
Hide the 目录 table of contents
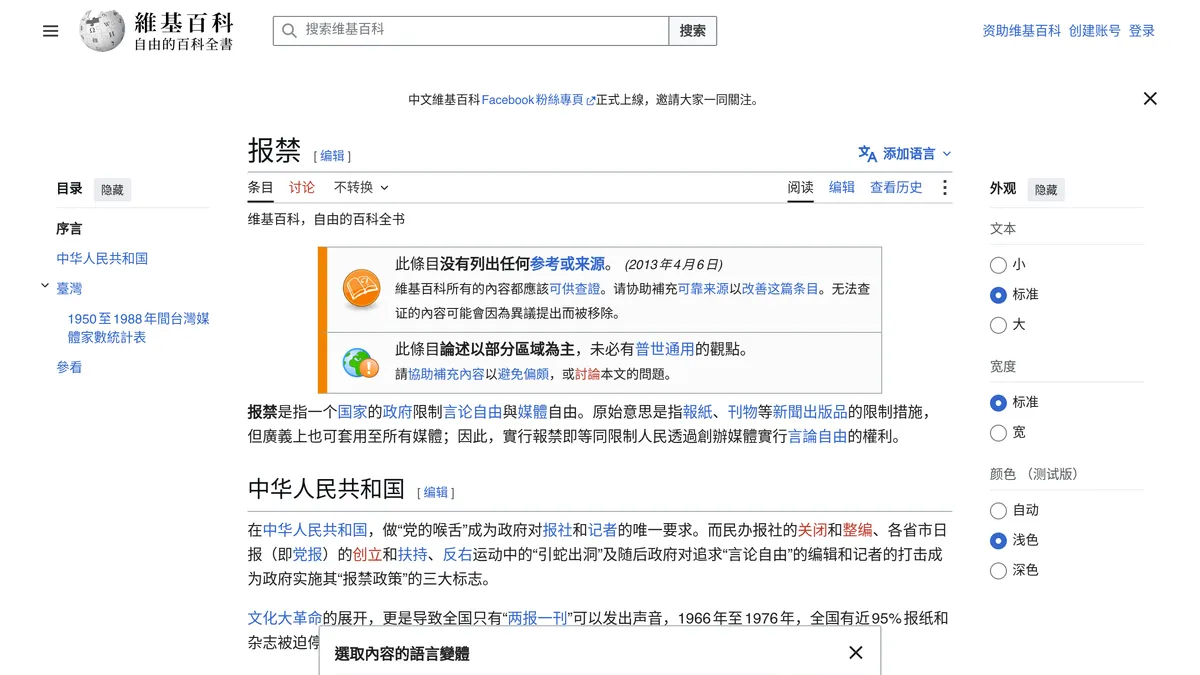pos(112,189)
